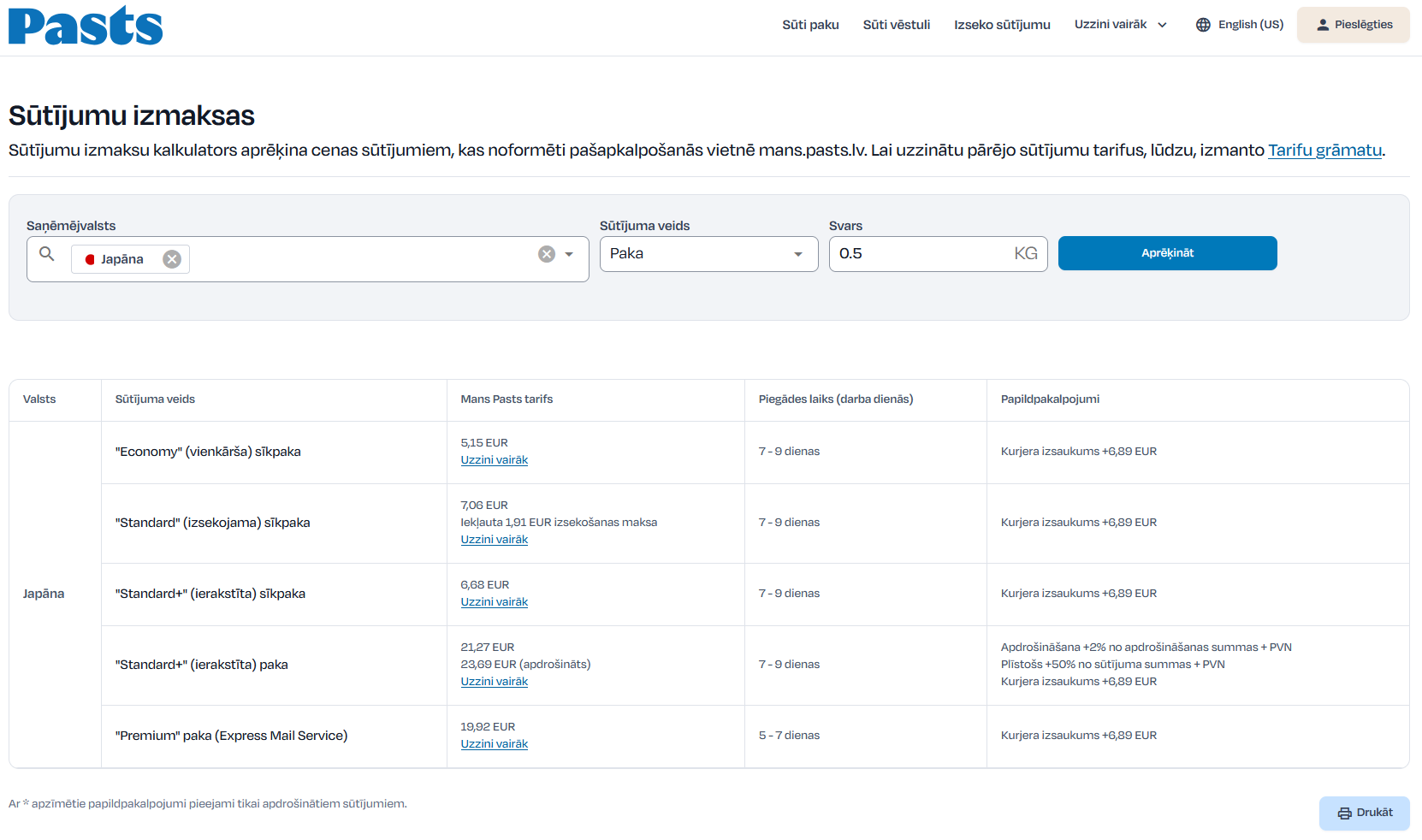1422x840 pixels.
Task: Open Sūti paku menu item
Action: 810,25
